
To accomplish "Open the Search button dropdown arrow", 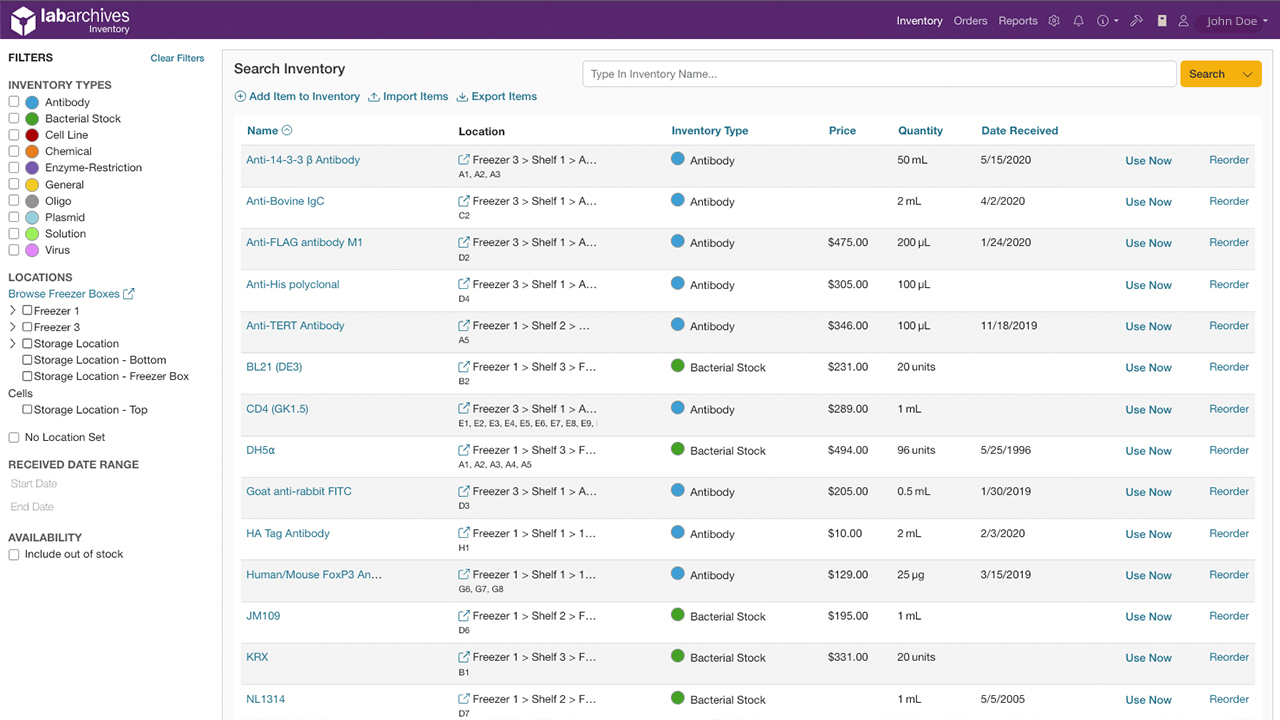I will [x=1247, y=74].
